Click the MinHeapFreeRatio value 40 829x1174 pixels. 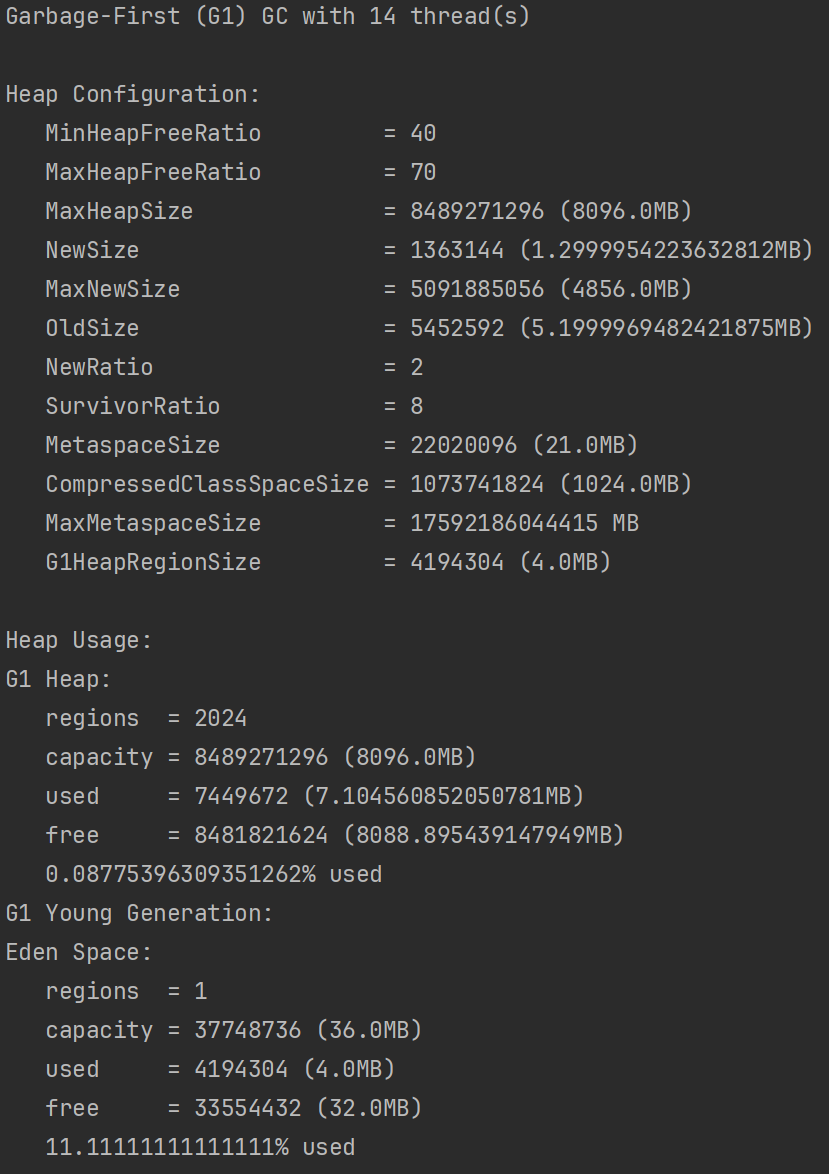(423, 134)
